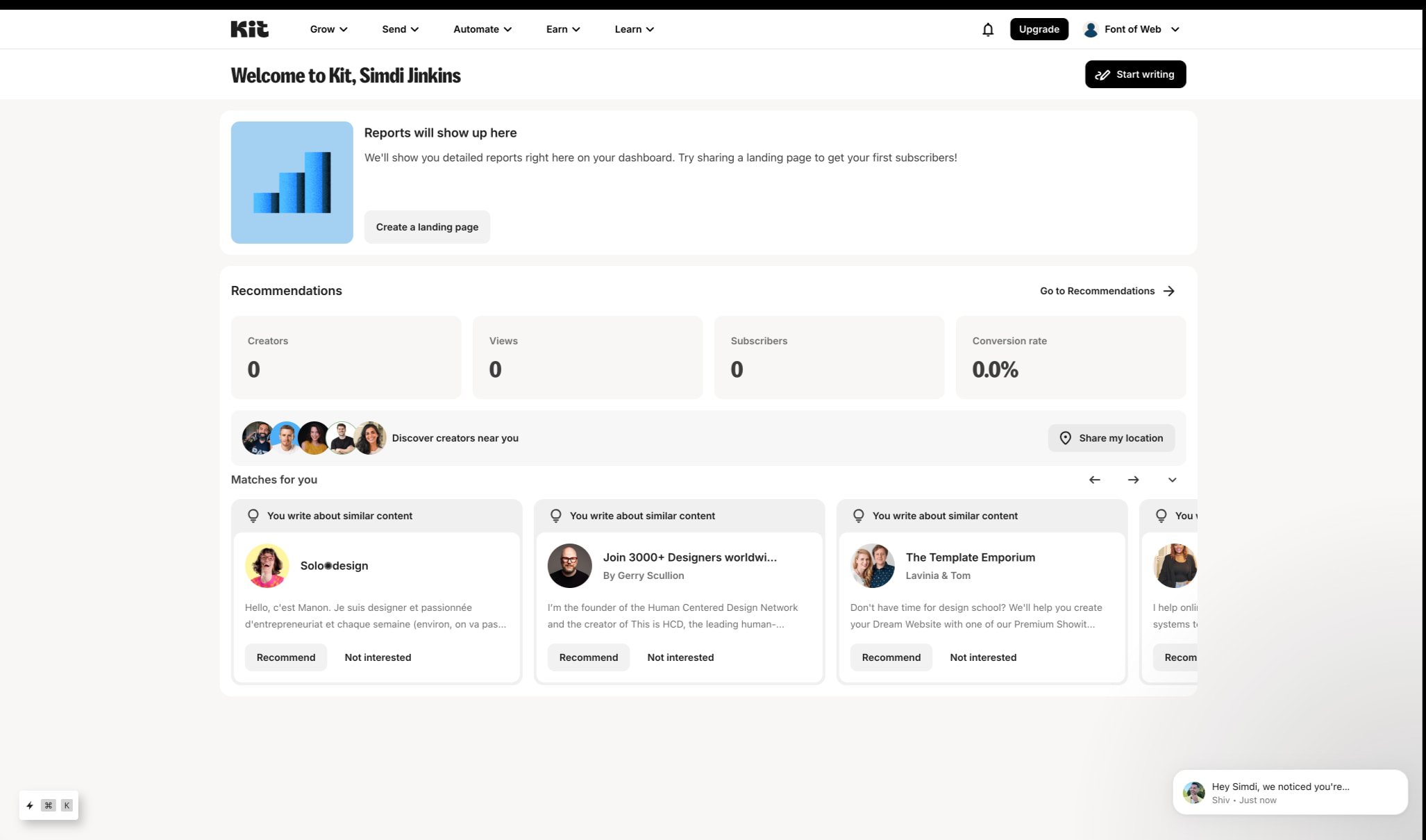Expand the Send menu

(400, 29)
